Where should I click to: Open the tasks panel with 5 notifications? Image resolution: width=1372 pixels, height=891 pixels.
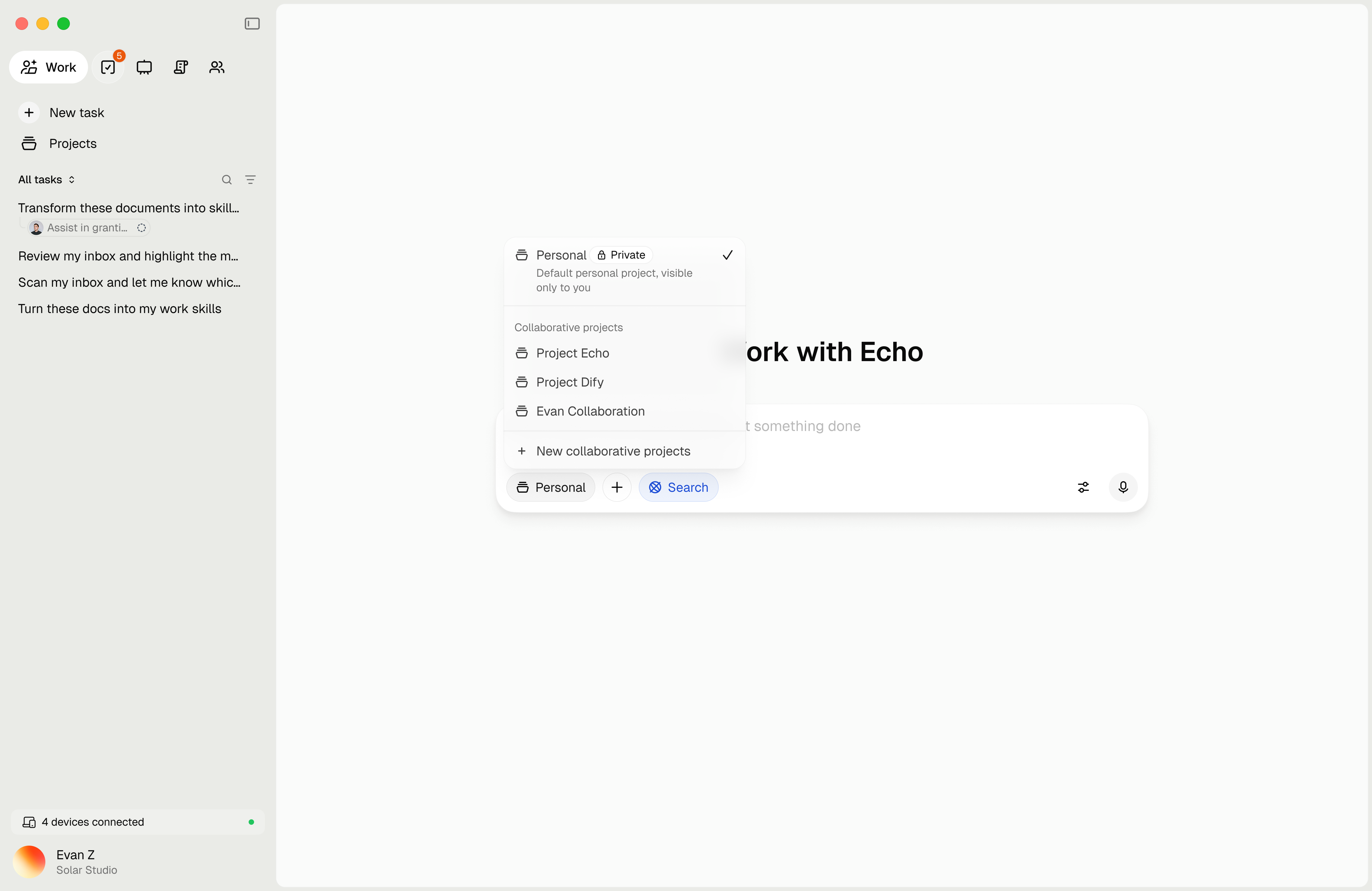108,67
